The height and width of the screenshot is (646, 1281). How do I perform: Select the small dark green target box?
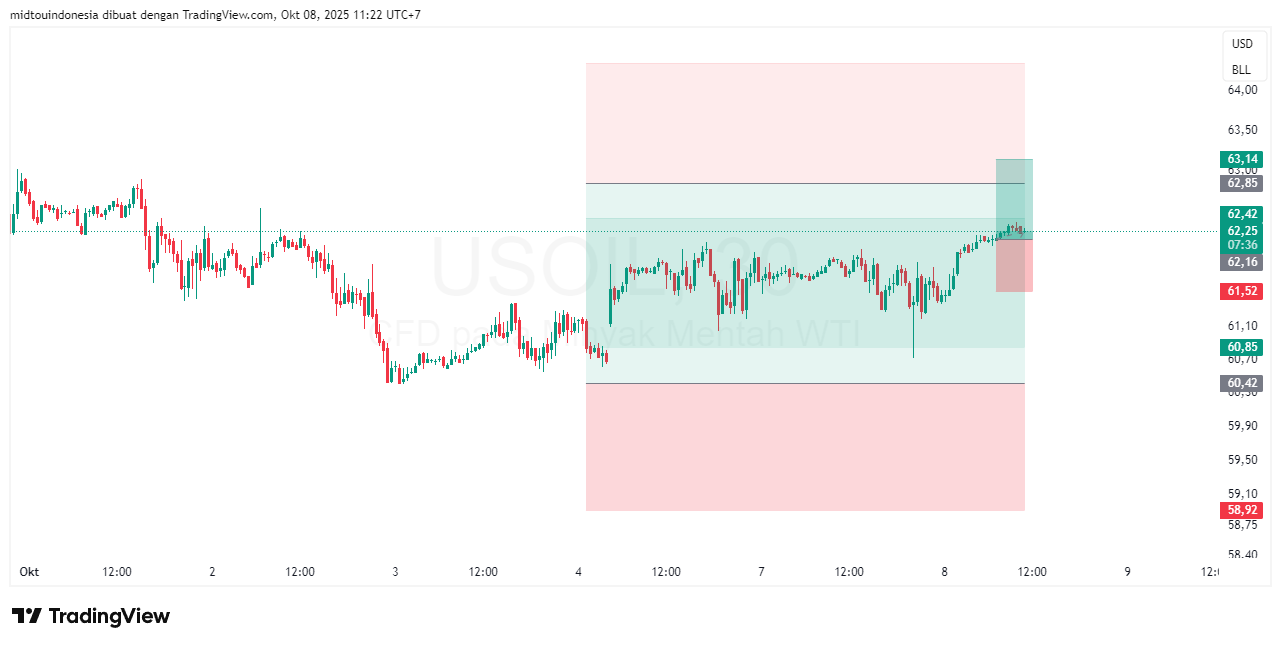point(1014,190)
